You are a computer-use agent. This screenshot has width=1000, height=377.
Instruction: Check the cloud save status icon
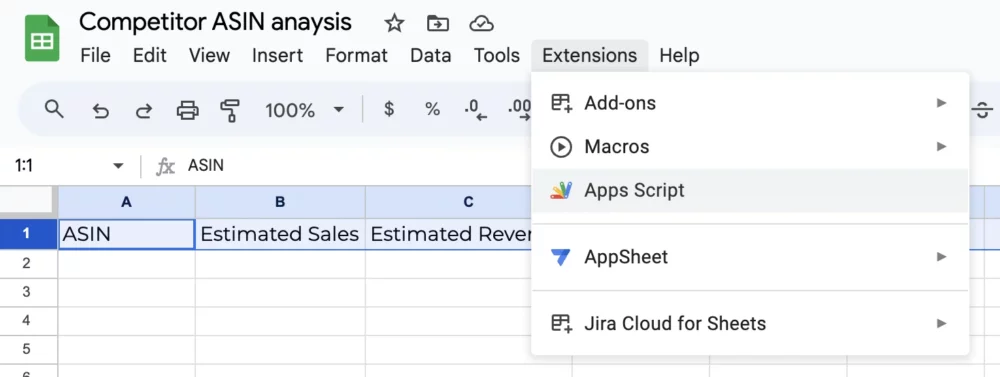(x=481, y=24)
